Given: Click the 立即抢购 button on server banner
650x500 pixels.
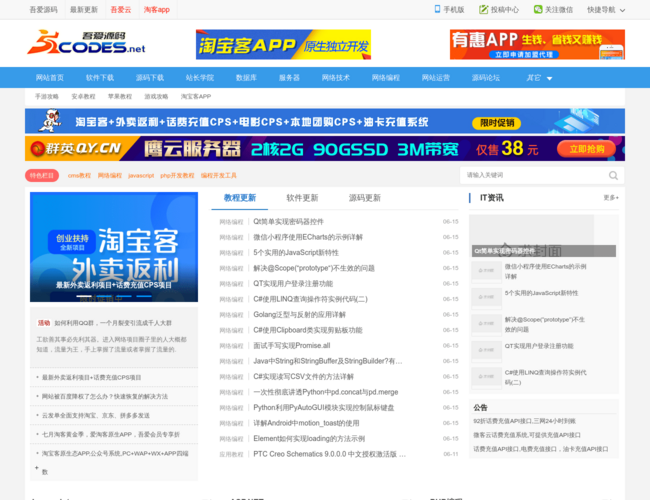Looking at the screenshot, I should [587, 149].
